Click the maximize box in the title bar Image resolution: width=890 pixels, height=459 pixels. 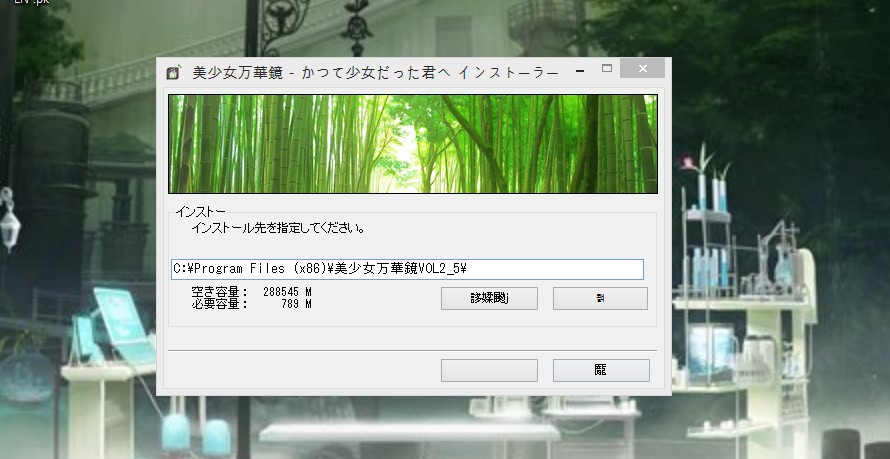pos(607,69)
